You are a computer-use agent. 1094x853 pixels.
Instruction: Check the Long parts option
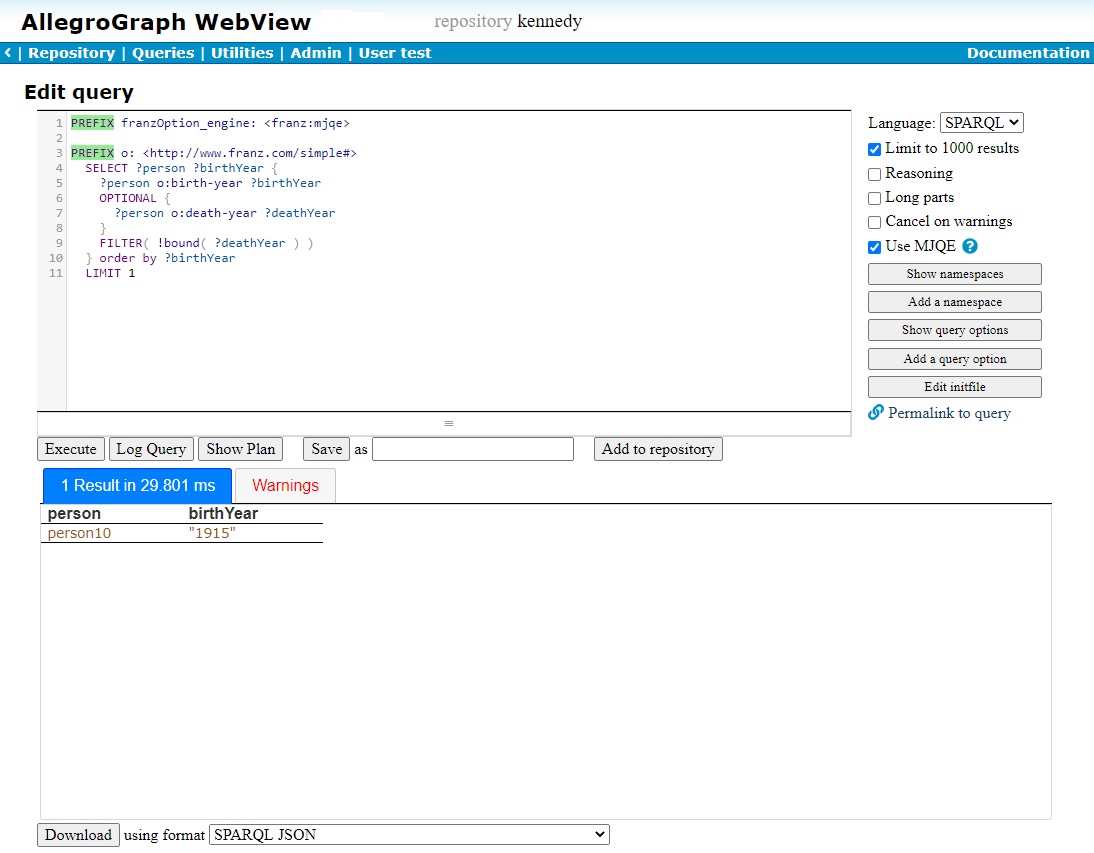click(874, 197)
